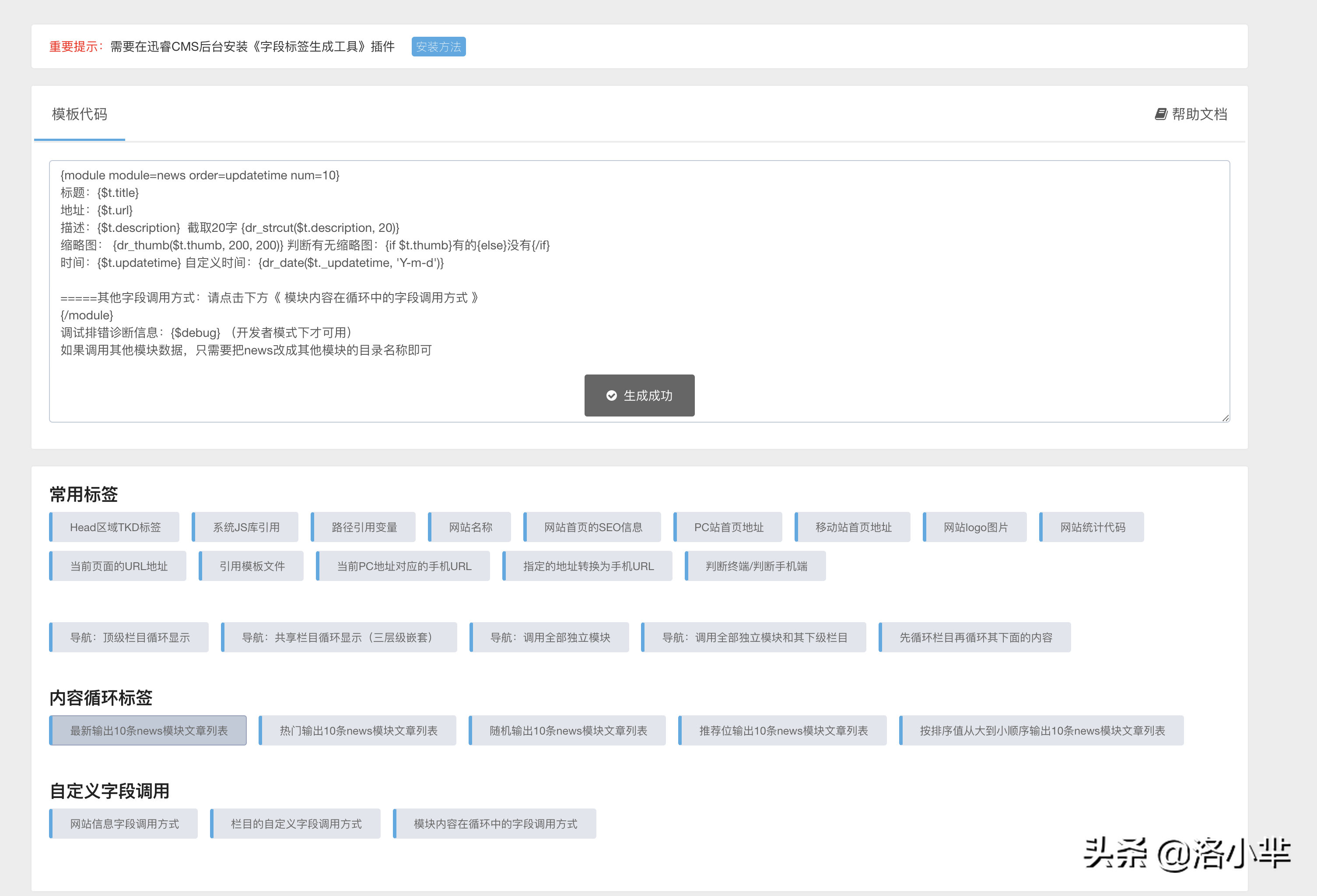Image resolution: width=1317 pixels, height=896 pixels.
Task: Click the line starting with 标题：{$t.title}
Action: 100,192
